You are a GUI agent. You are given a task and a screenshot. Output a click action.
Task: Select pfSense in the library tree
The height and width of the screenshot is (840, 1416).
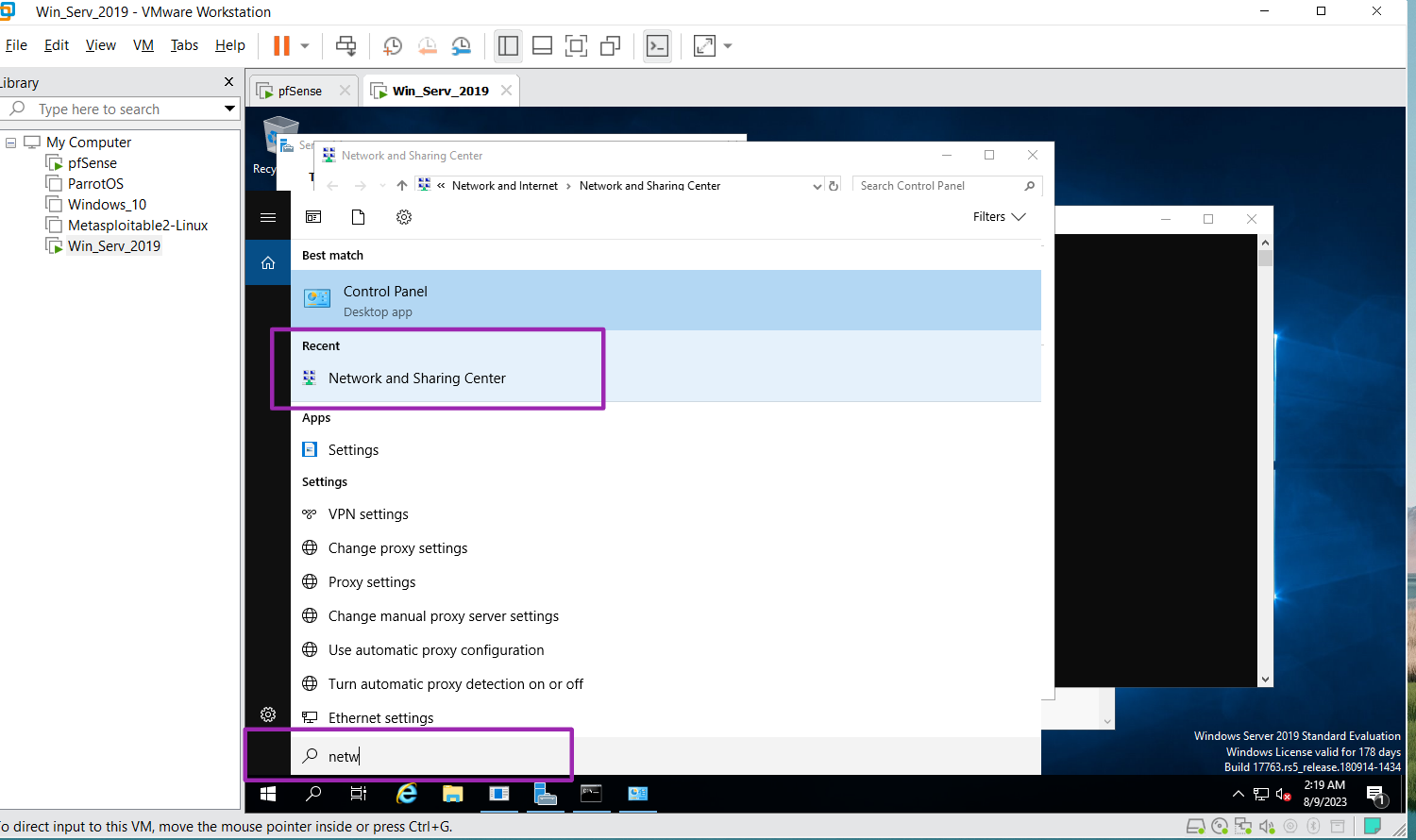pos(93,163)
